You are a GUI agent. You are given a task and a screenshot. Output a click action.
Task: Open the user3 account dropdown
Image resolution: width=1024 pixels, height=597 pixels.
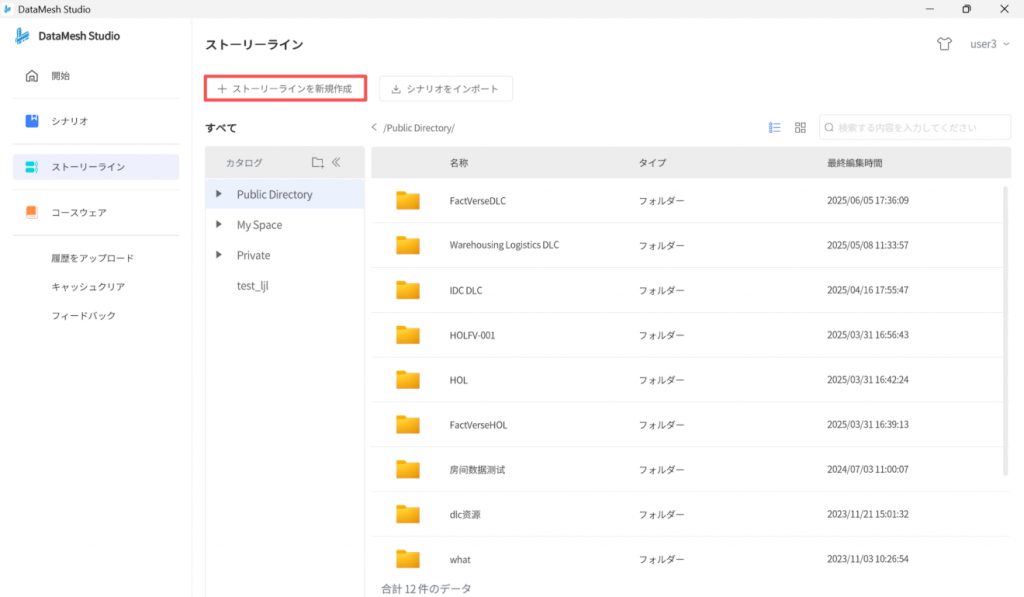click(x=989, y=44)
